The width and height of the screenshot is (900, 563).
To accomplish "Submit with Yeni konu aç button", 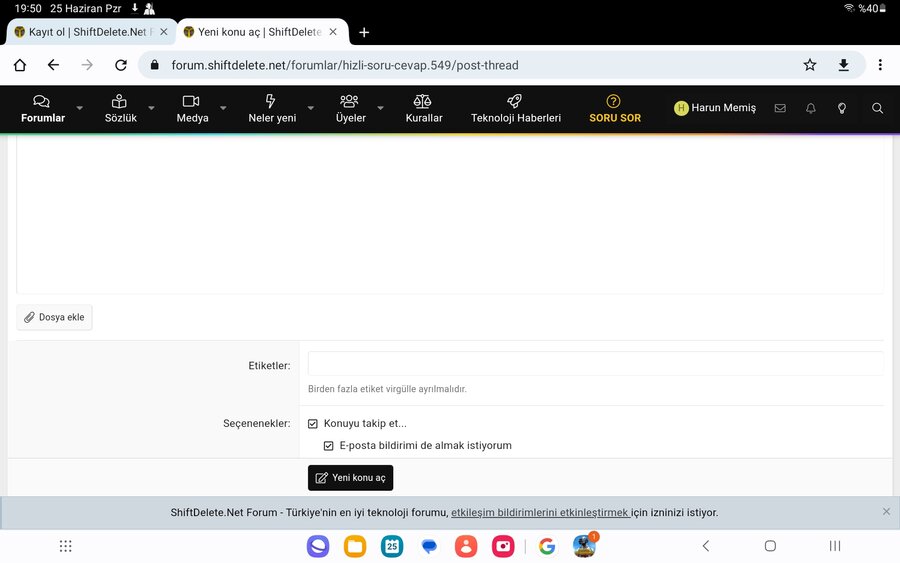I will pos(351,478).
